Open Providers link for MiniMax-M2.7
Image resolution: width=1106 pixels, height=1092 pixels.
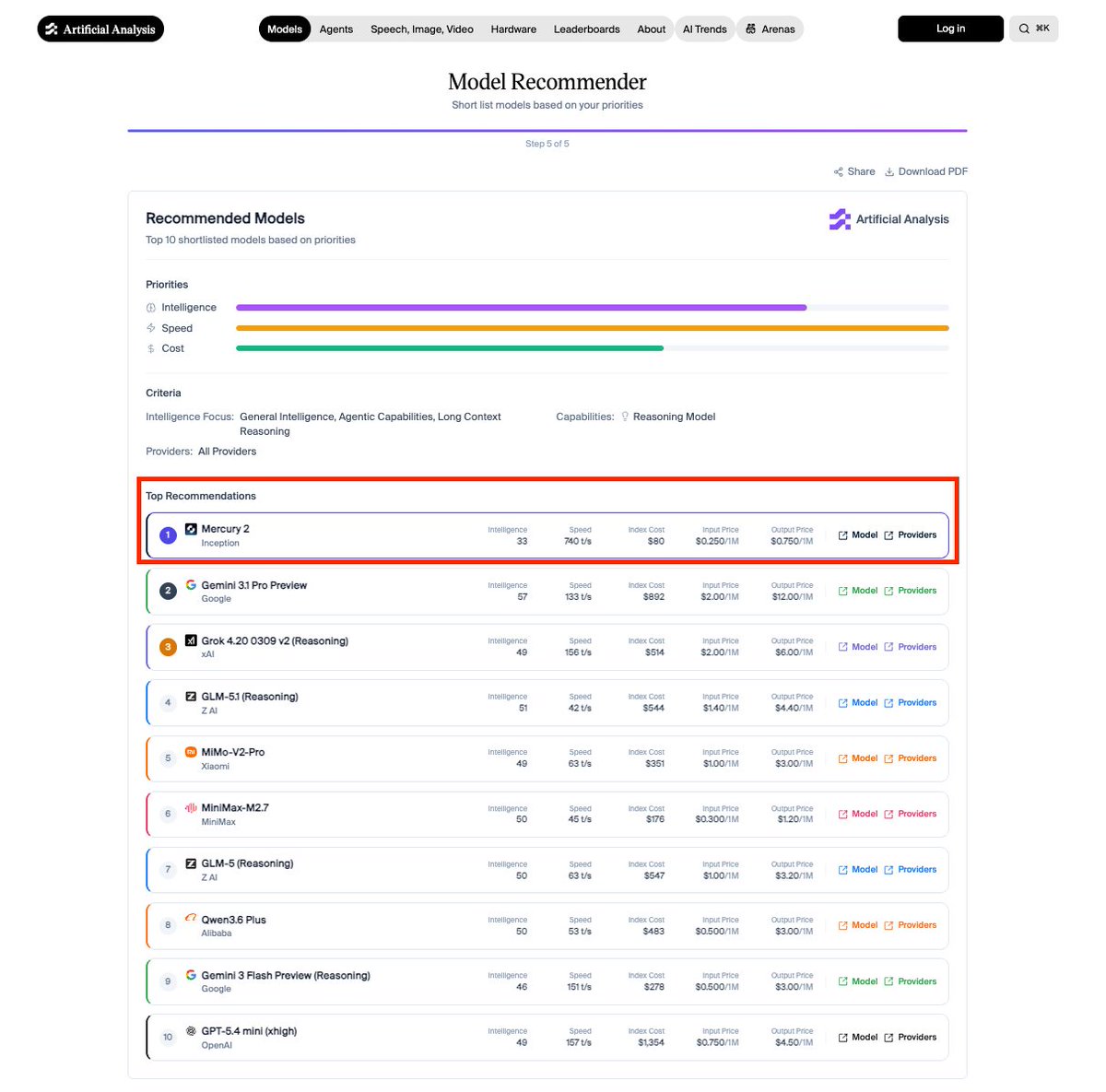[910, 814]
